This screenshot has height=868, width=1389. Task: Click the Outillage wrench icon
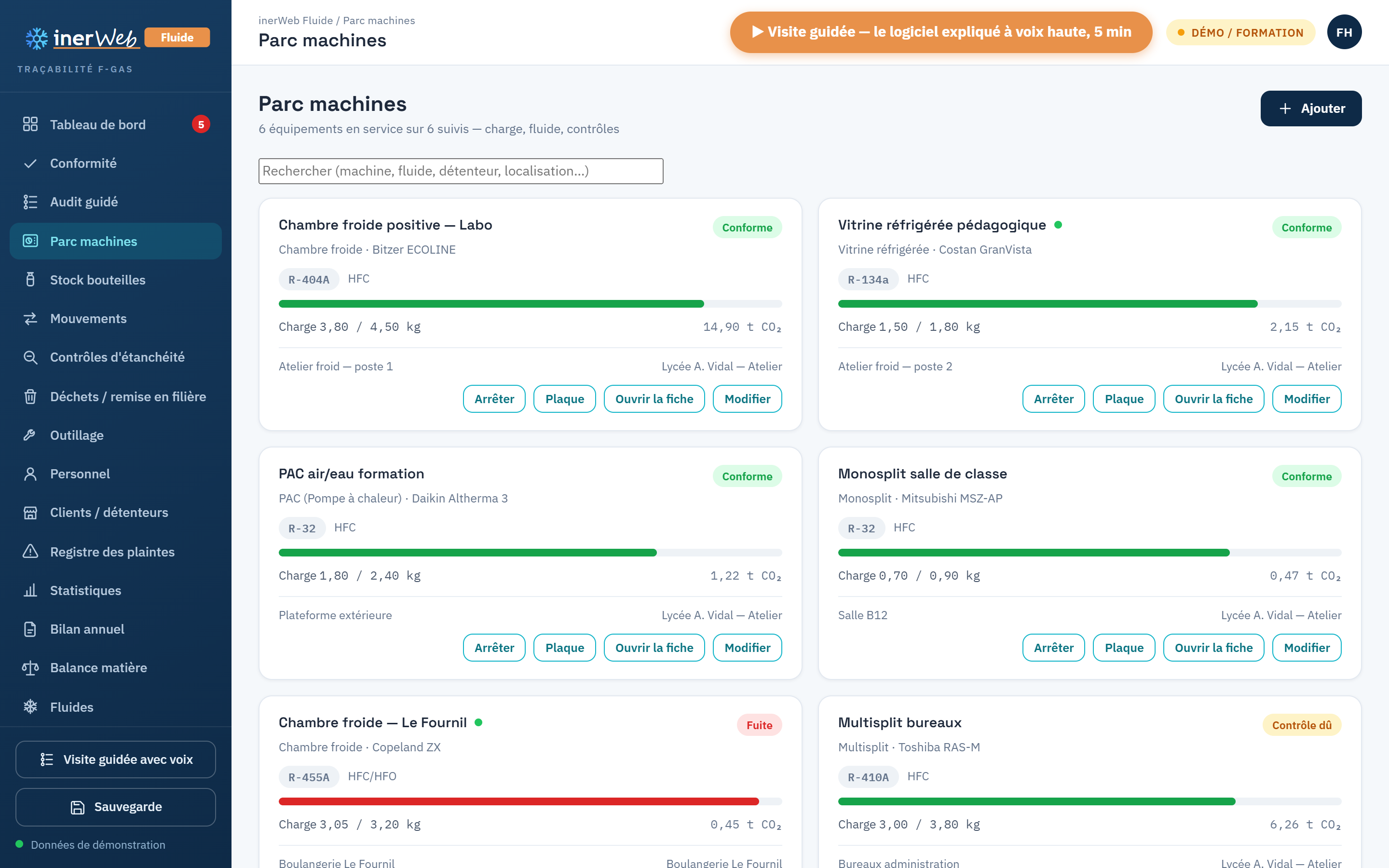pos(30,435)
